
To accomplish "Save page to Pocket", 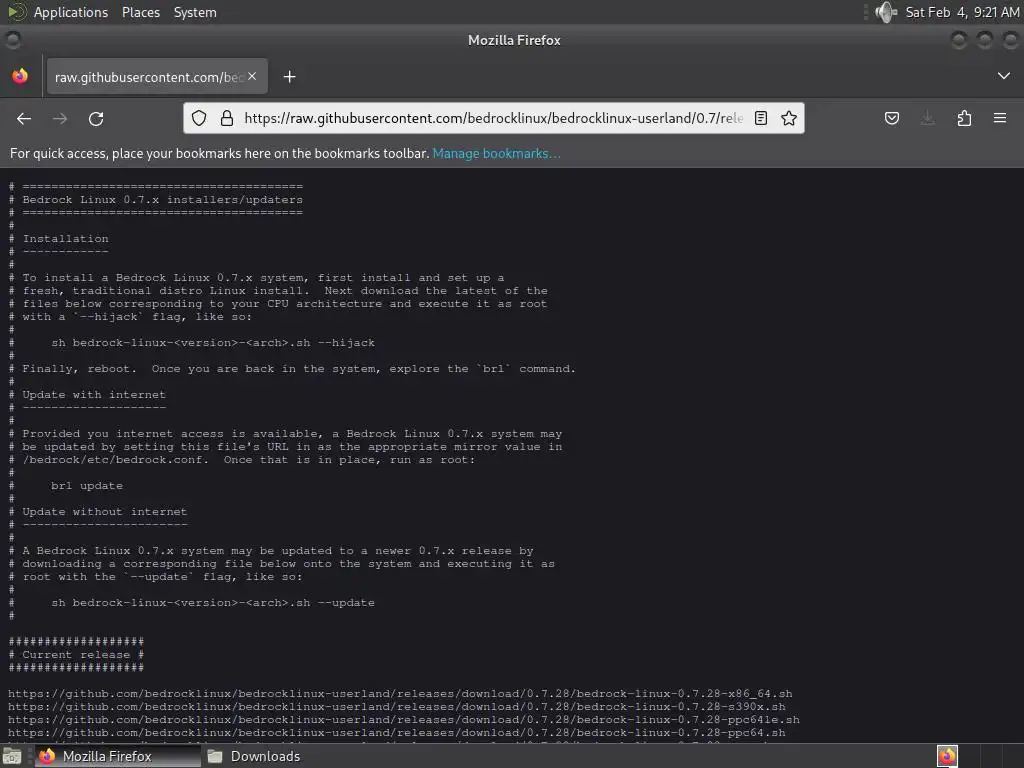I will [x=891, y=118].
